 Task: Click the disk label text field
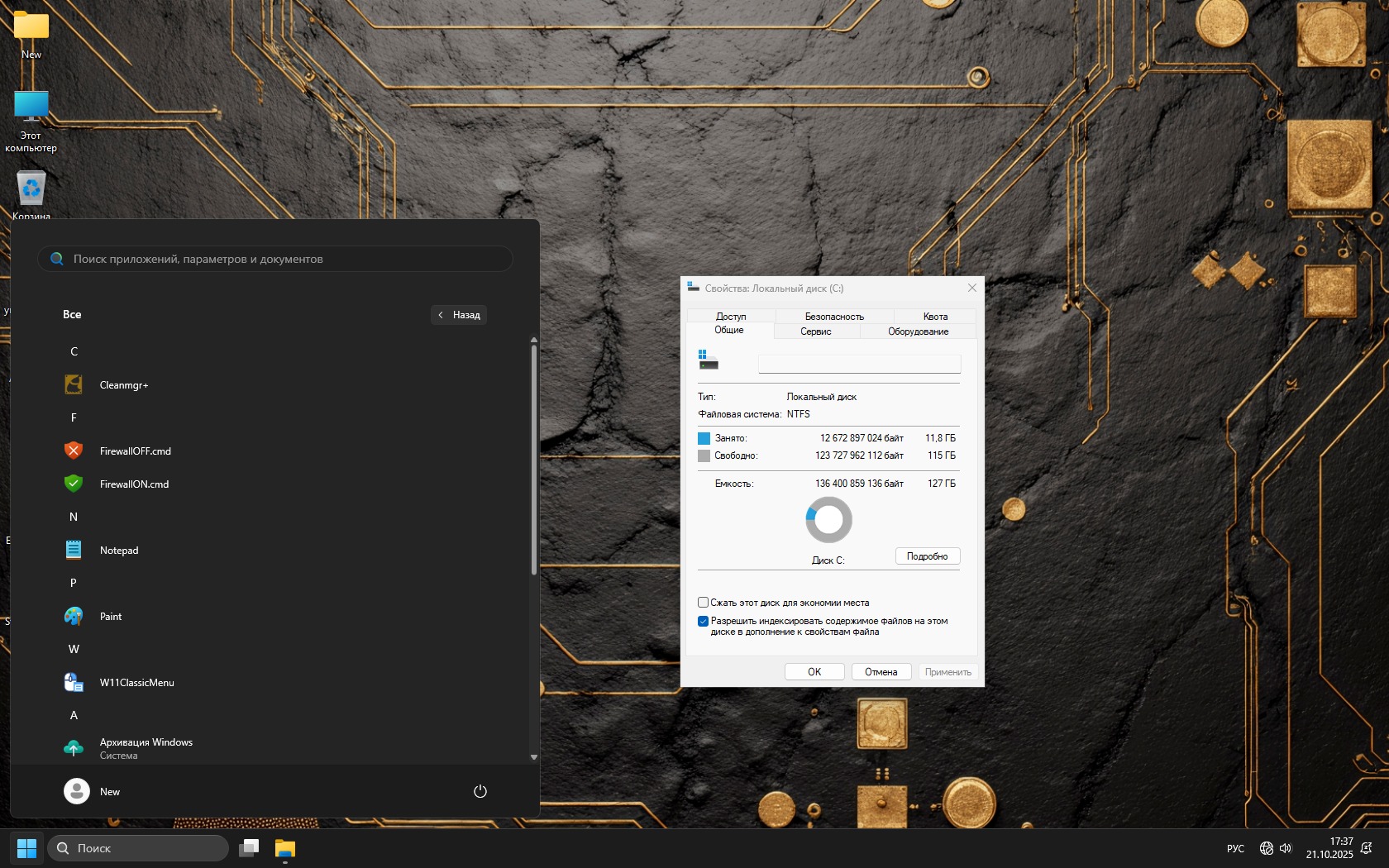coord(859,364)
